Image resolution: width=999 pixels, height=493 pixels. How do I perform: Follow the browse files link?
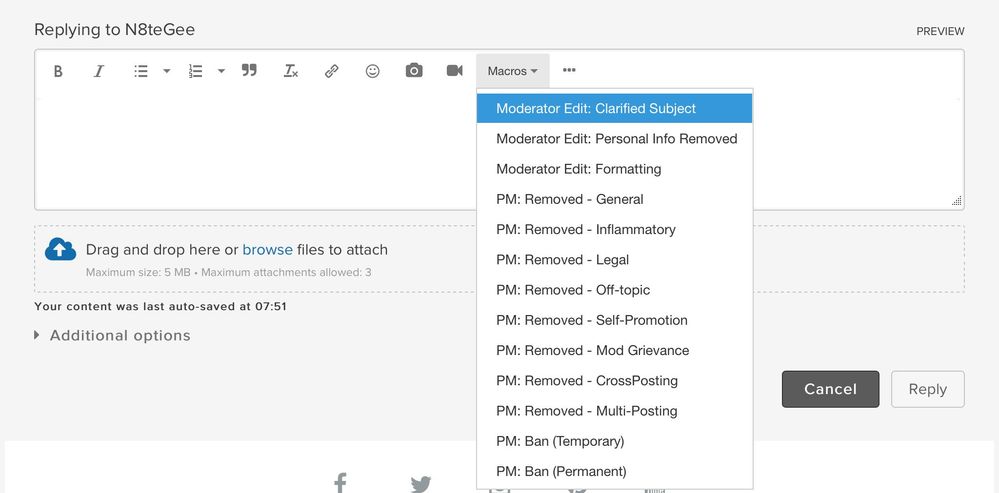pyautogui.click(x=268, y=250)
